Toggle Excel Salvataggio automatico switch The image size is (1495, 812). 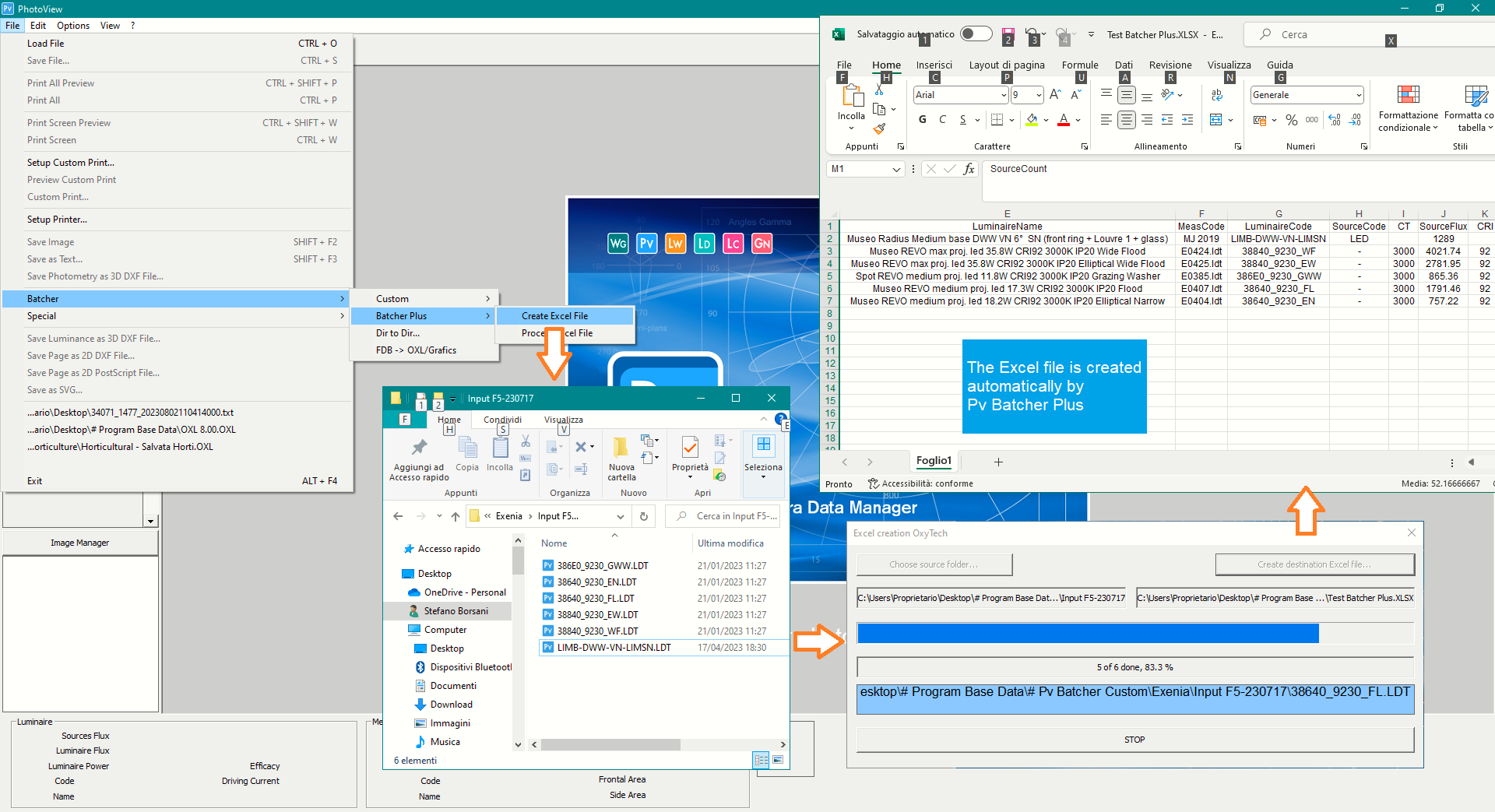pos(976,33)
